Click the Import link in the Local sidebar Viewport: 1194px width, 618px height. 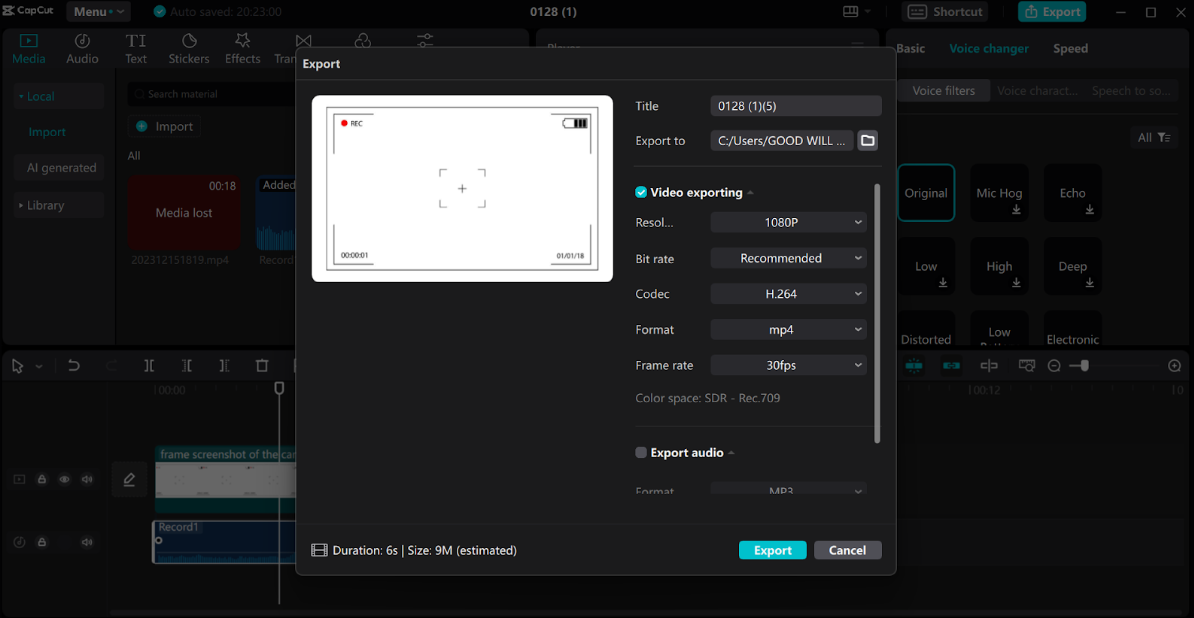pos(47,132)
